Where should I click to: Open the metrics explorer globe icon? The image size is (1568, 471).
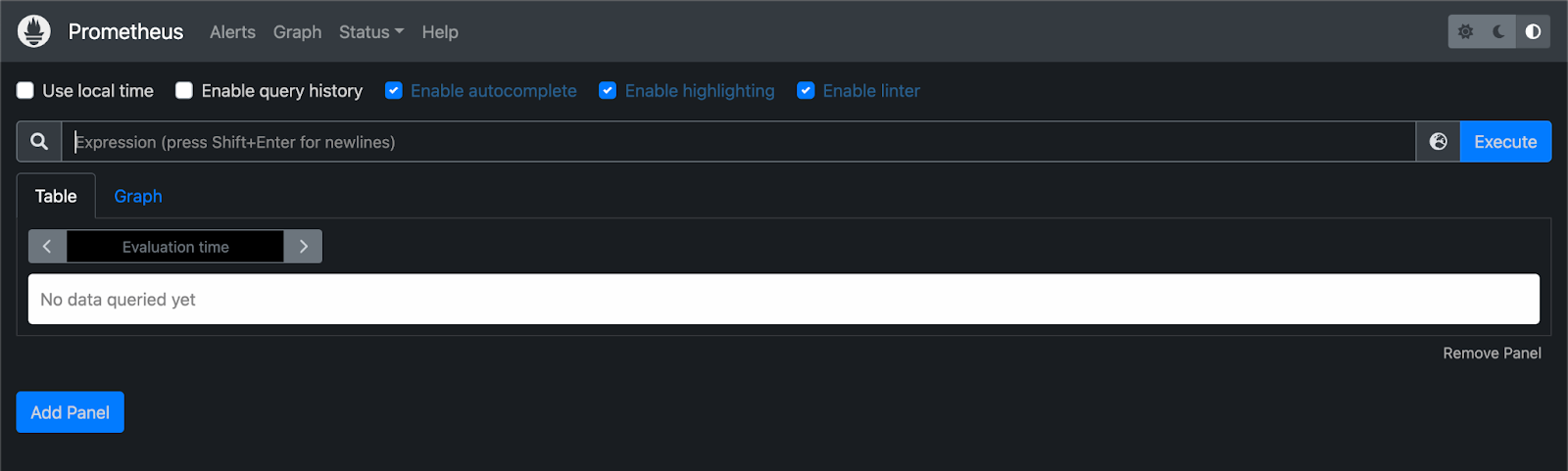(1438, 142)
